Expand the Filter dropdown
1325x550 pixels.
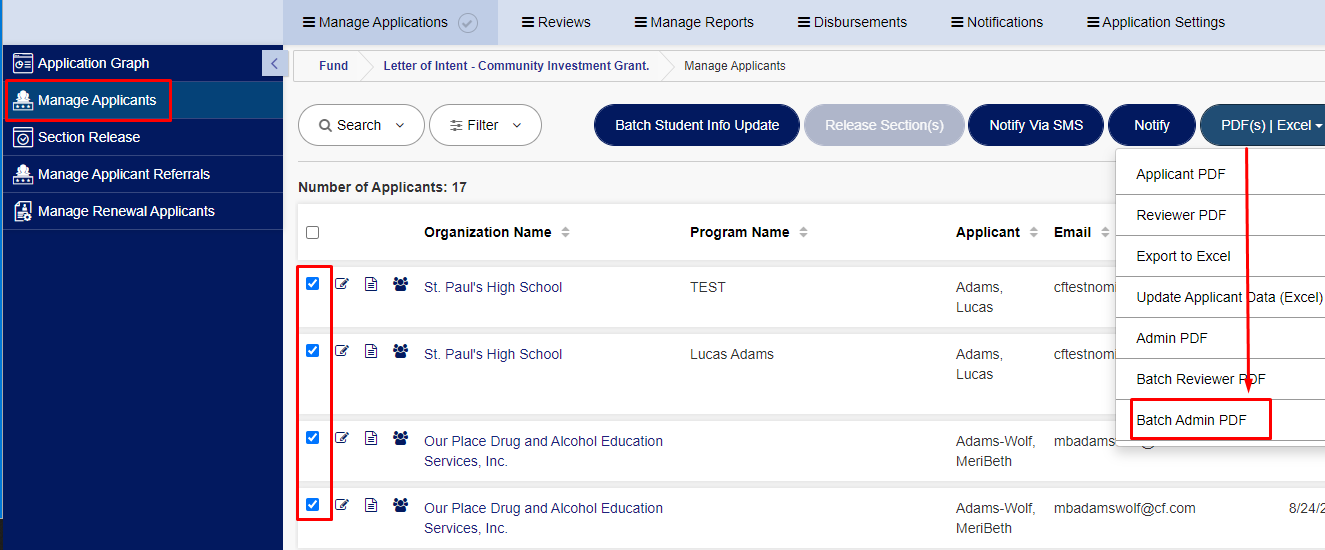tap(485, 125)
